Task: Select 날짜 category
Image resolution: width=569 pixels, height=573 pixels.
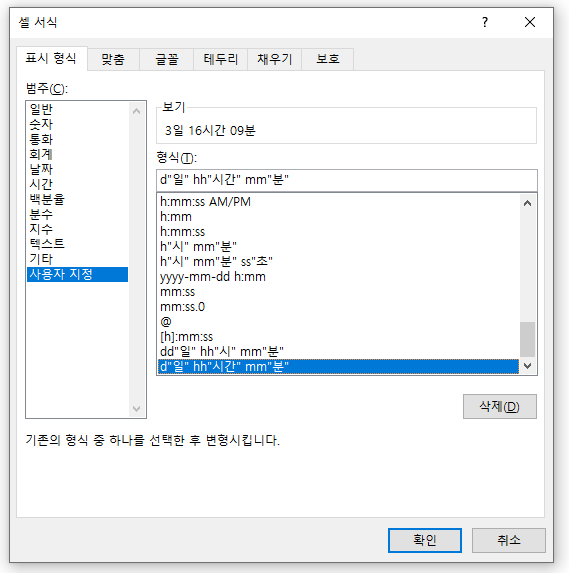Action: coord(77,169)
